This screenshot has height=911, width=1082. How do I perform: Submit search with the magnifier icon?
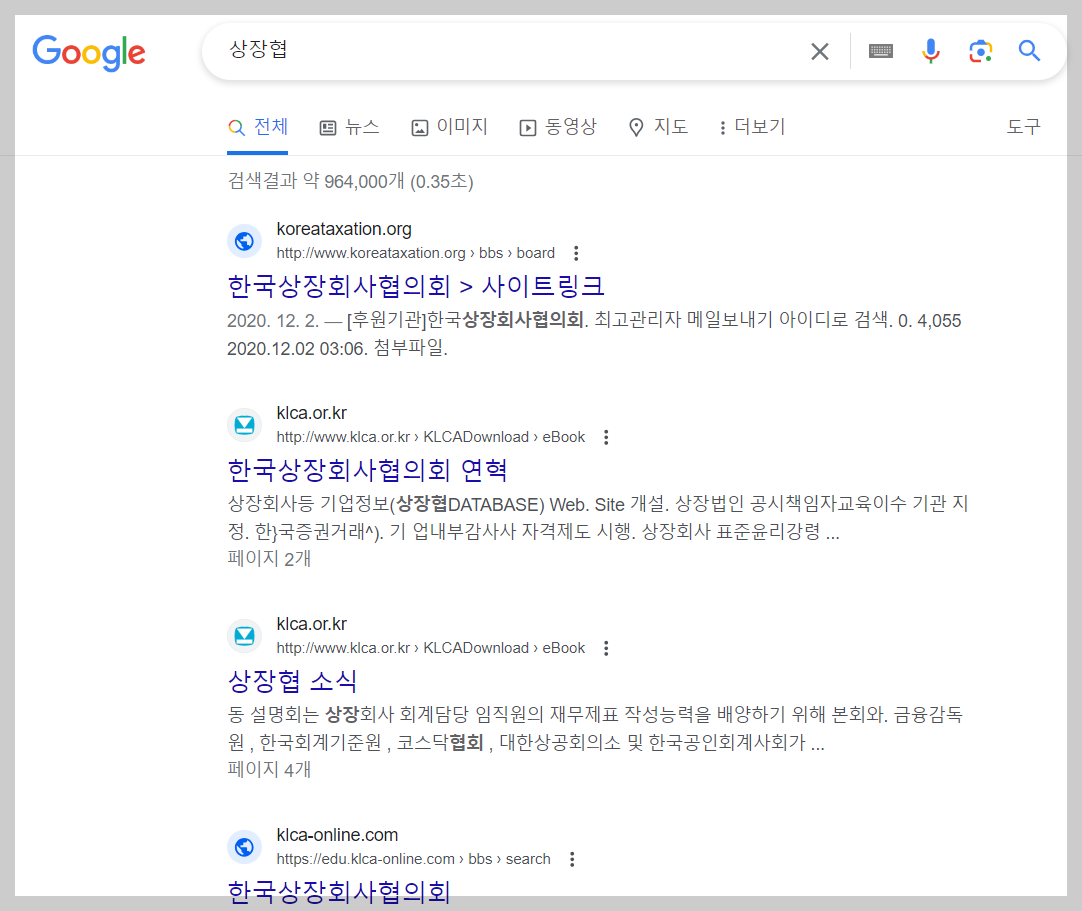point(1029,50)
